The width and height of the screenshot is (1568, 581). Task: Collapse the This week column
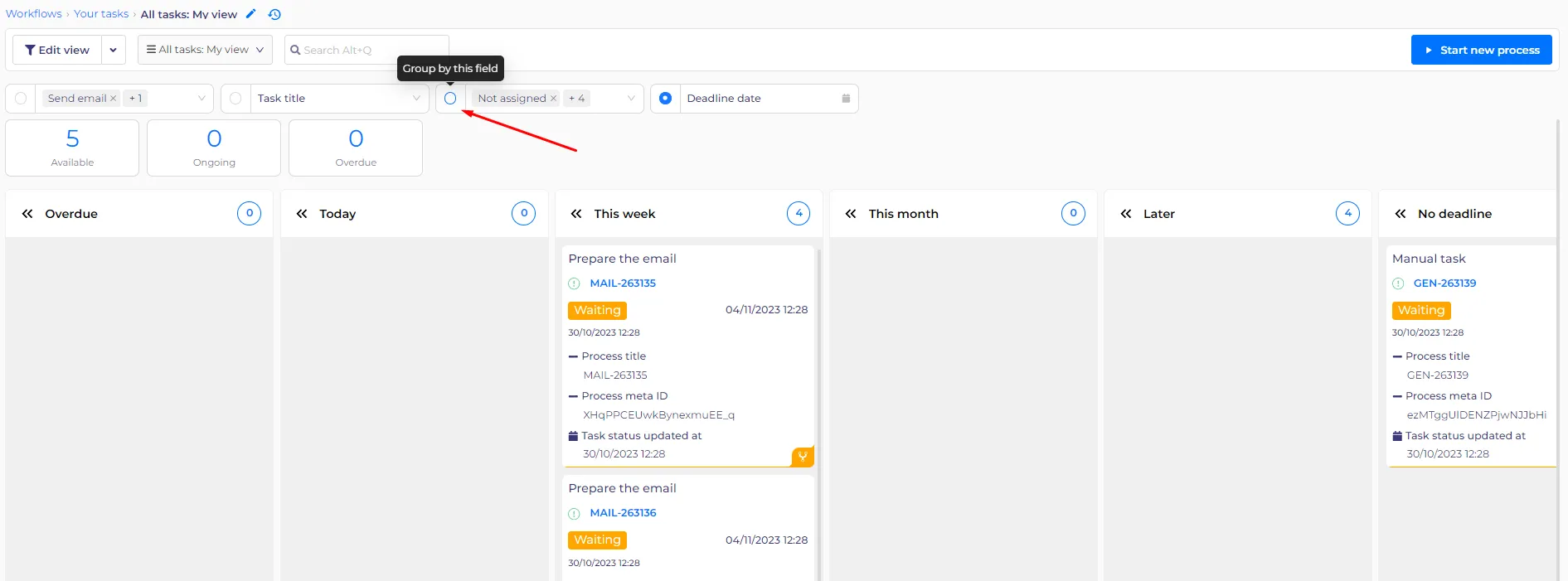tap(576, 214)
